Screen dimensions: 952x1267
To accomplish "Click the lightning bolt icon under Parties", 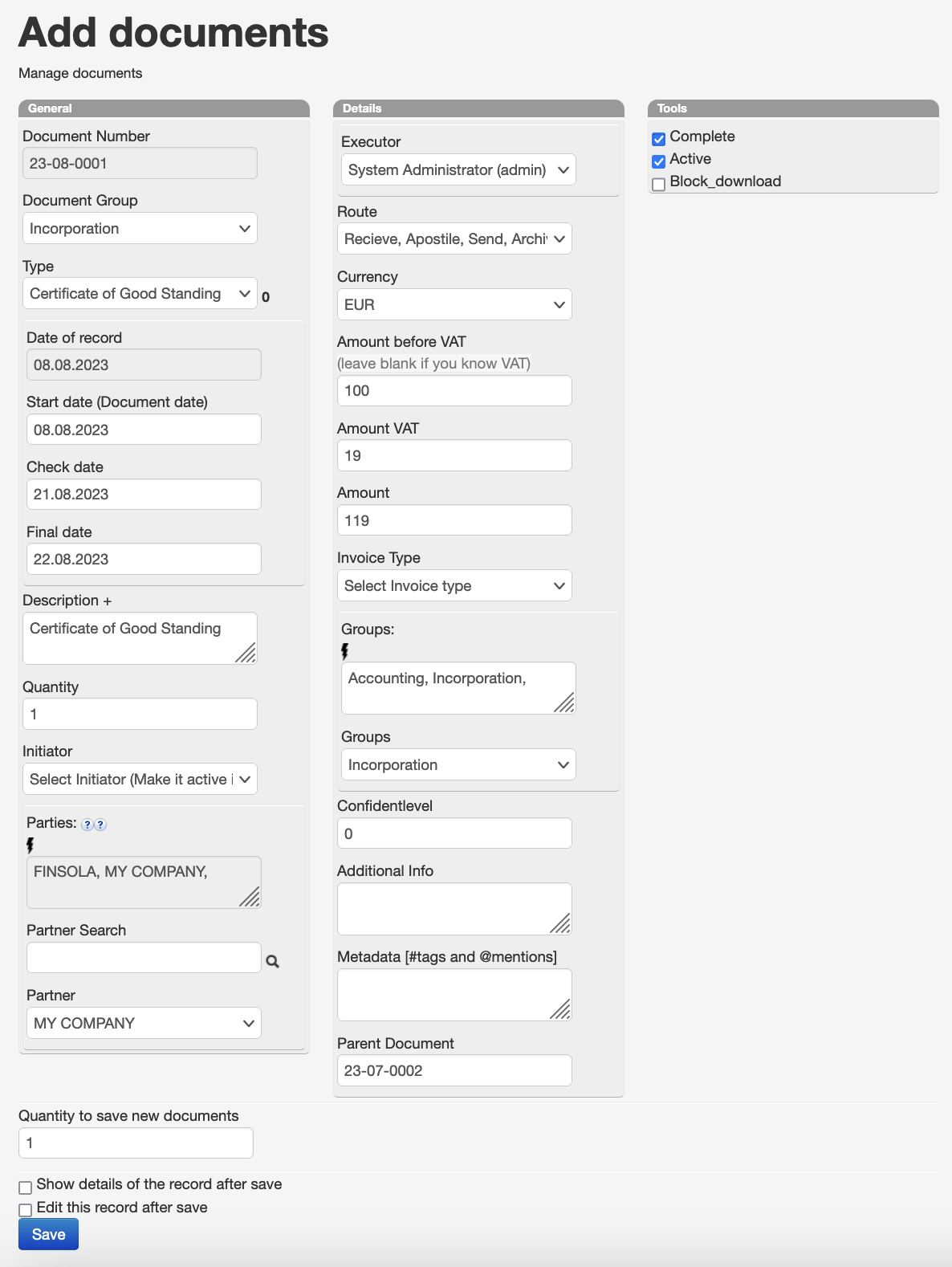I will coord(31,845).
